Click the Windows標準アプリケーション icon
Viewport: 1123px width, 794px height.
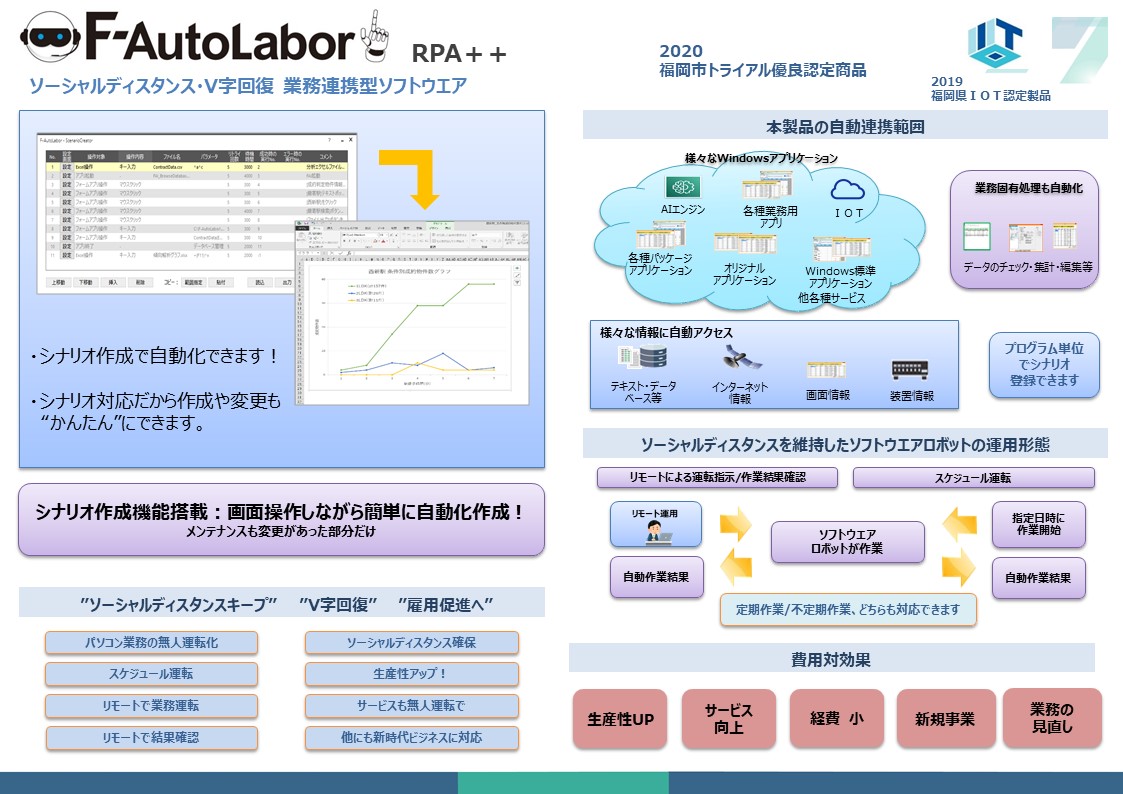(x=842, y=249)
